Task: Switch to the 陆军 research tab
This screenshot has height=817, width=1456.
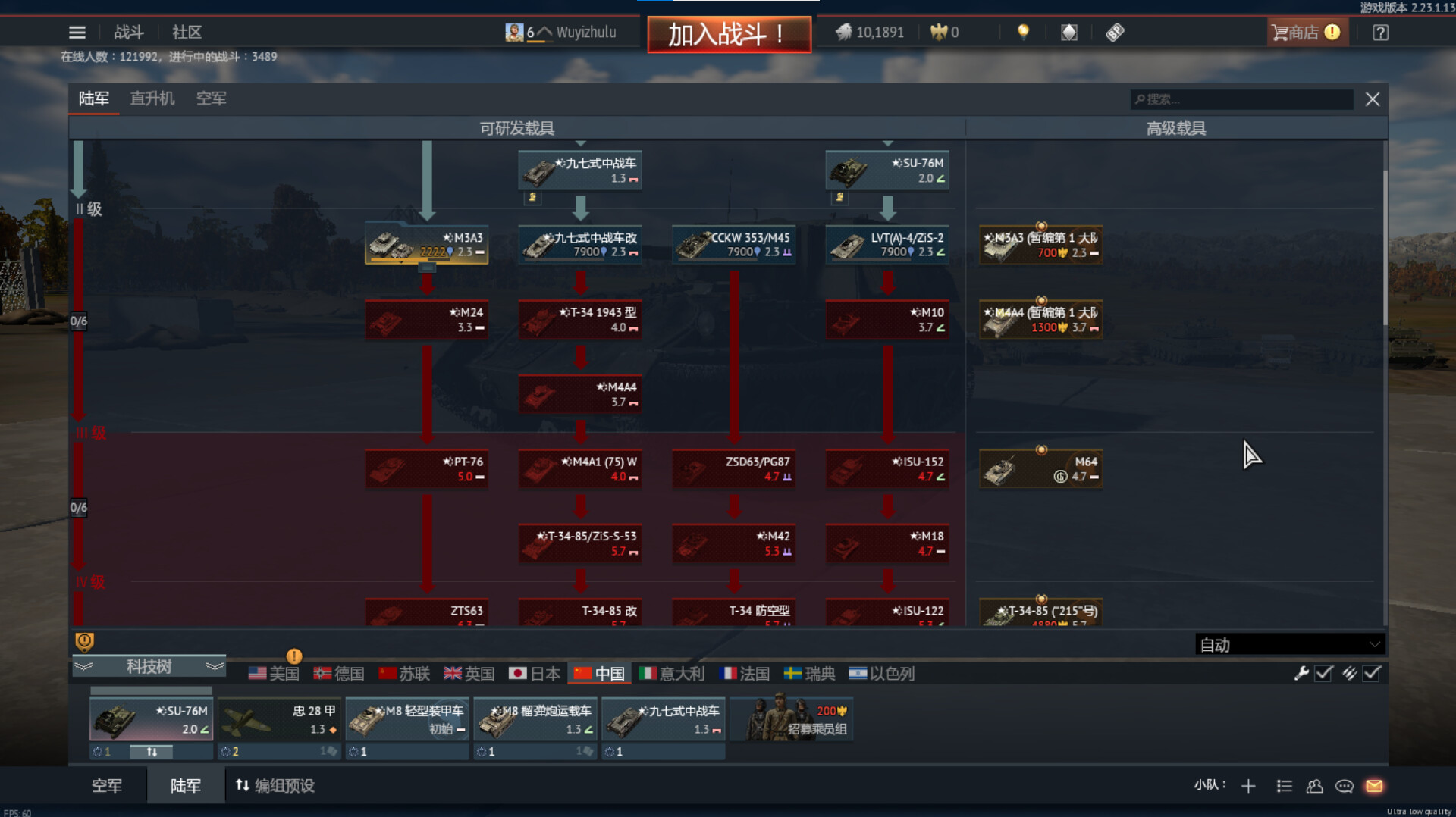Action: [x=94, y=99]
